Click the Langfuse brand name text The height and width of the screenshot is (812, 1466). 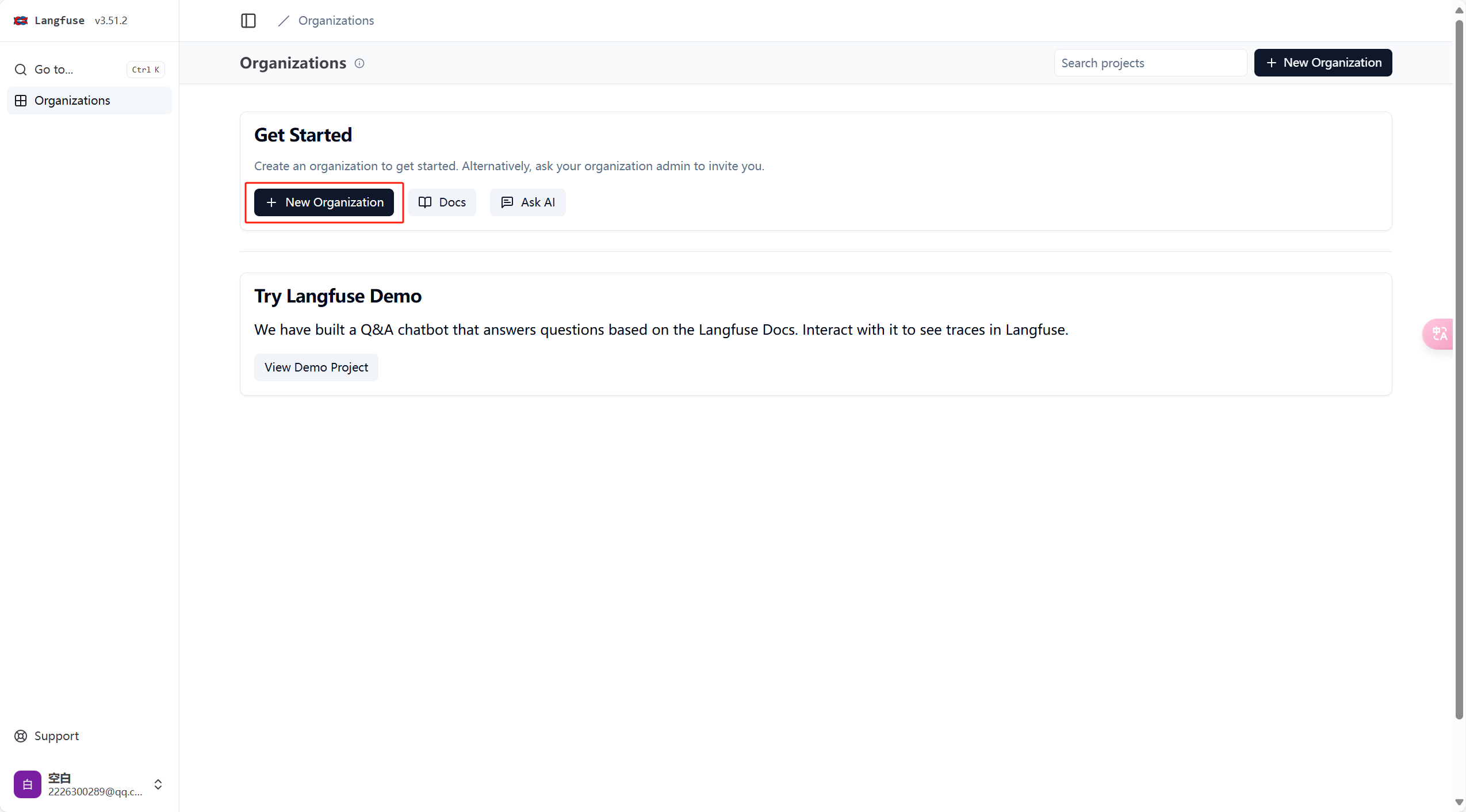pos(60,21)
